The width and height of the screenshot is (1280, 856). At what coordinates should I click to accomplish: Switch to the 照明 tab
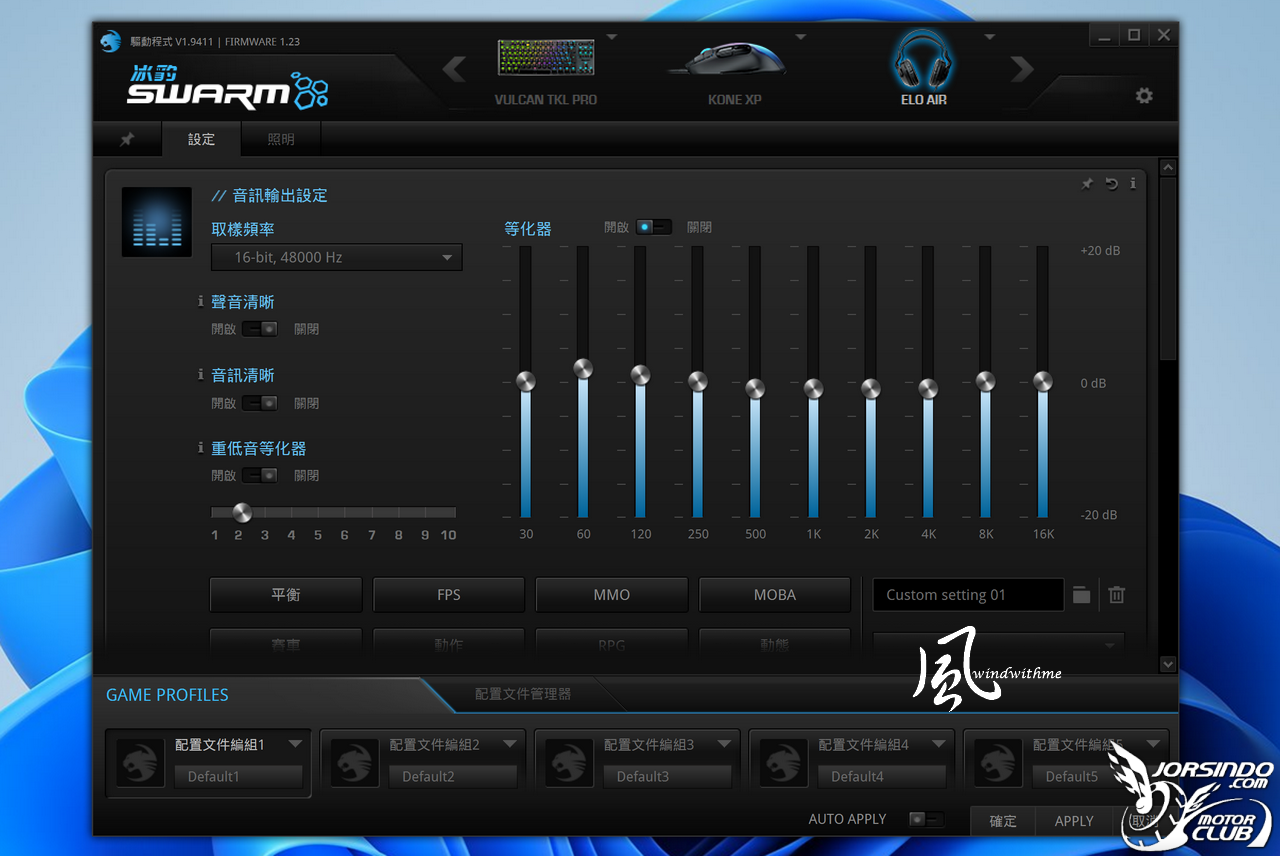[281, 139]
